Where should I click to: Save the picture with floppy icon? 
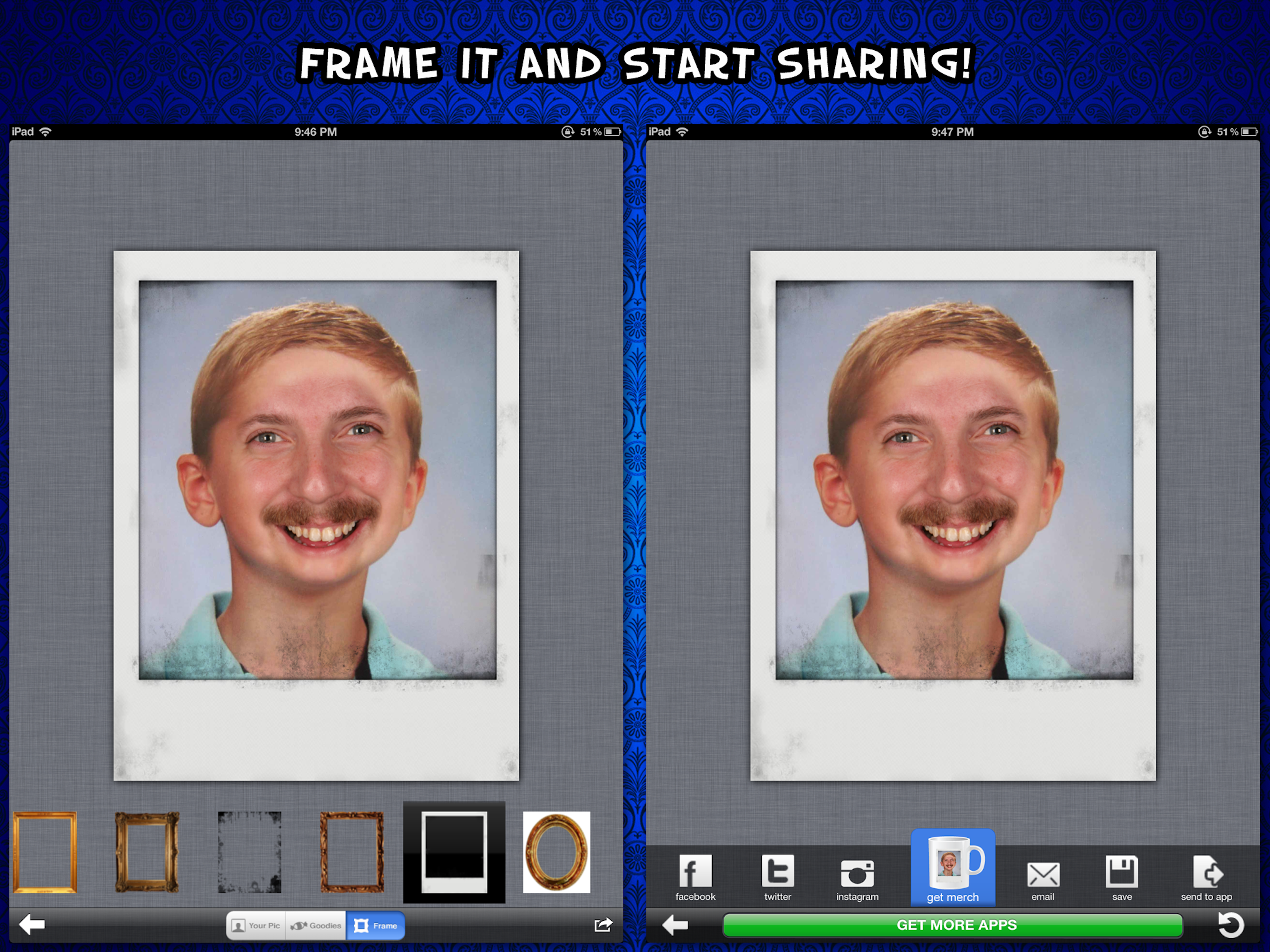[x=1122, y=879]
